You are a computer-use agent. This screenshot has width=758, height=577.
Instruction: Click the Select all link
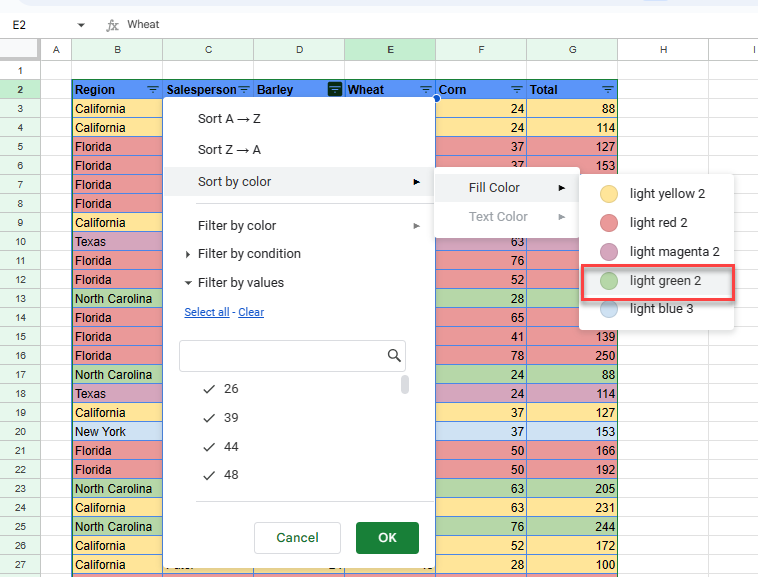[x=207, y=312]
